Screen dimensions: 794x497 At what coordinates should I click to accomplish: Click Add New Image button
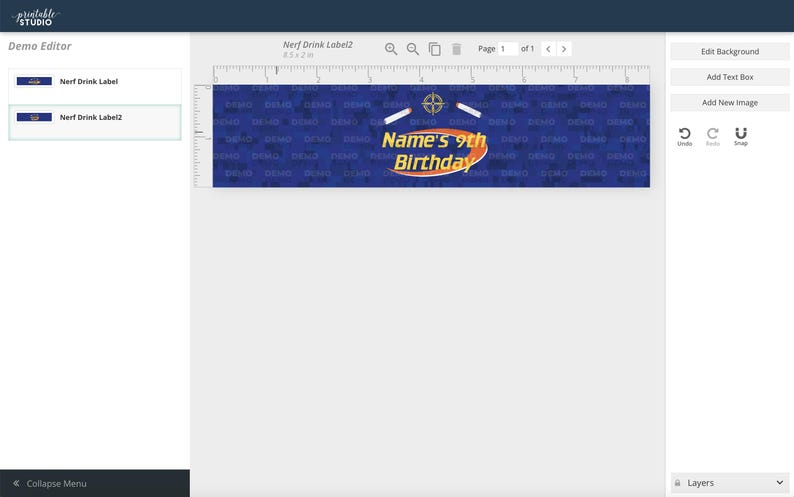pyautogui.click(x=730, y=102)
